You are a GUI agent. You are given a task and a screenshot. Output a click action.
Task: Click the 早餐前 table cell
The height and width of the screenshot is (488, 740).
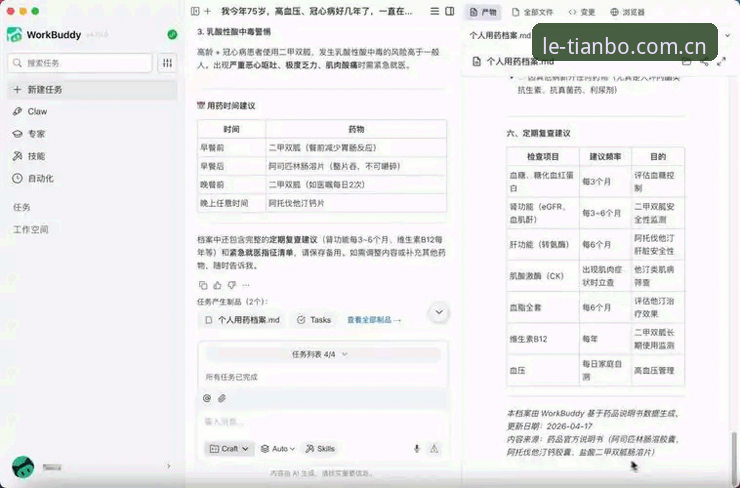pos(232,148)
